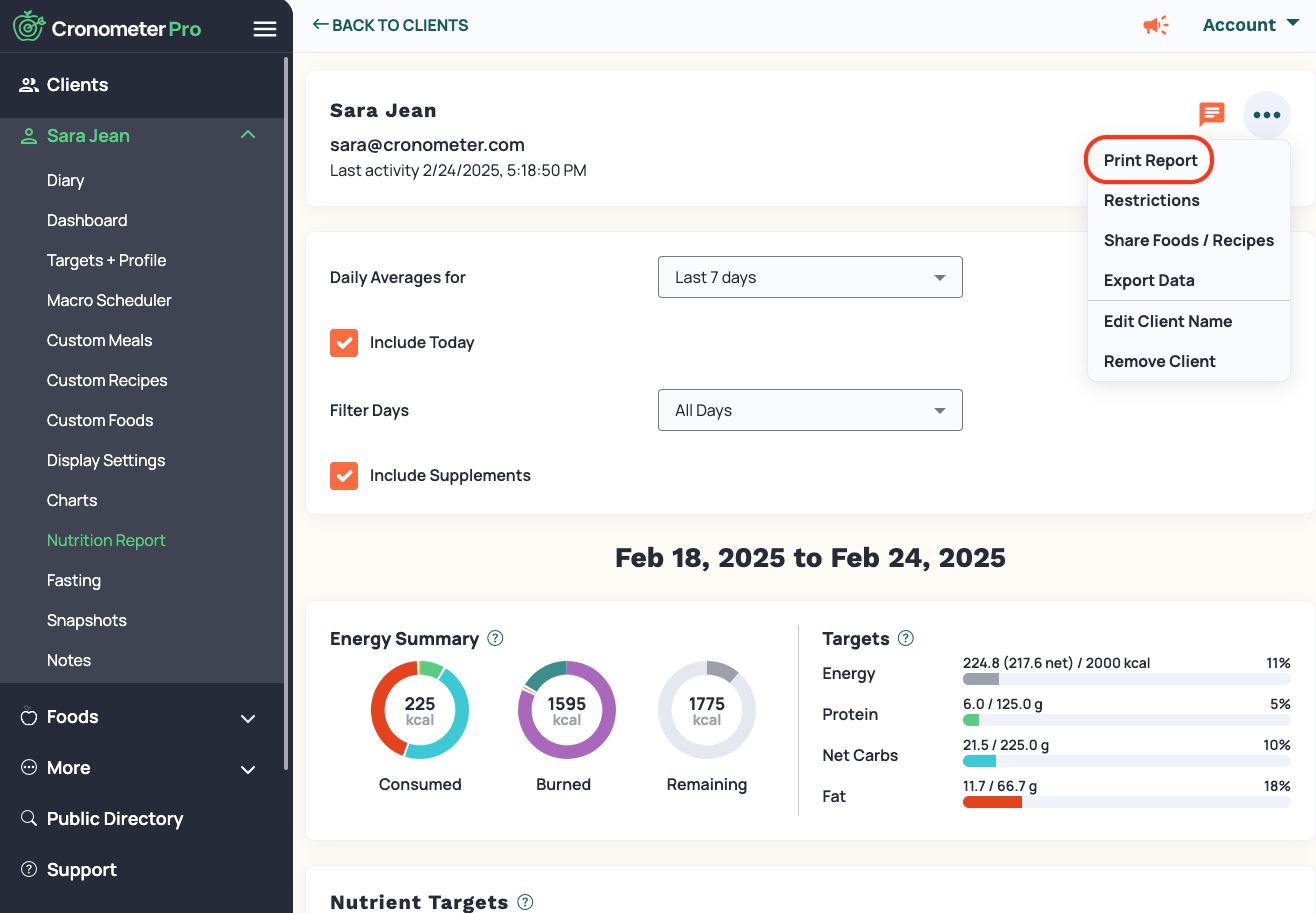This screenshot has height=913, width=1316.
Task: Open Targets + Profile page
Action: click(x=106, y=260)
